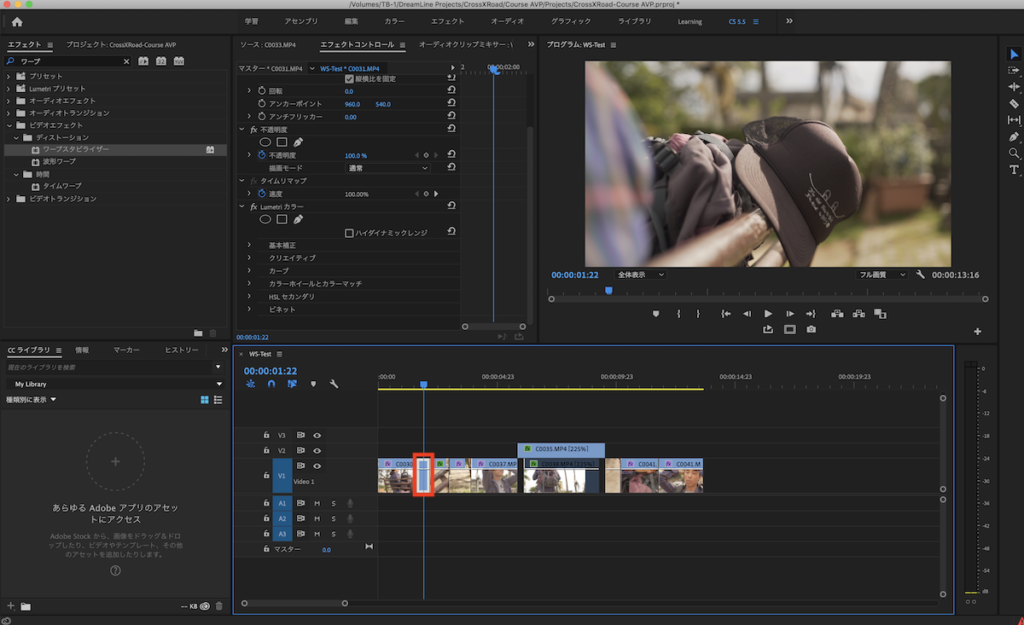Select the Razor tool in the tools panel

[x=1014, y=103]
